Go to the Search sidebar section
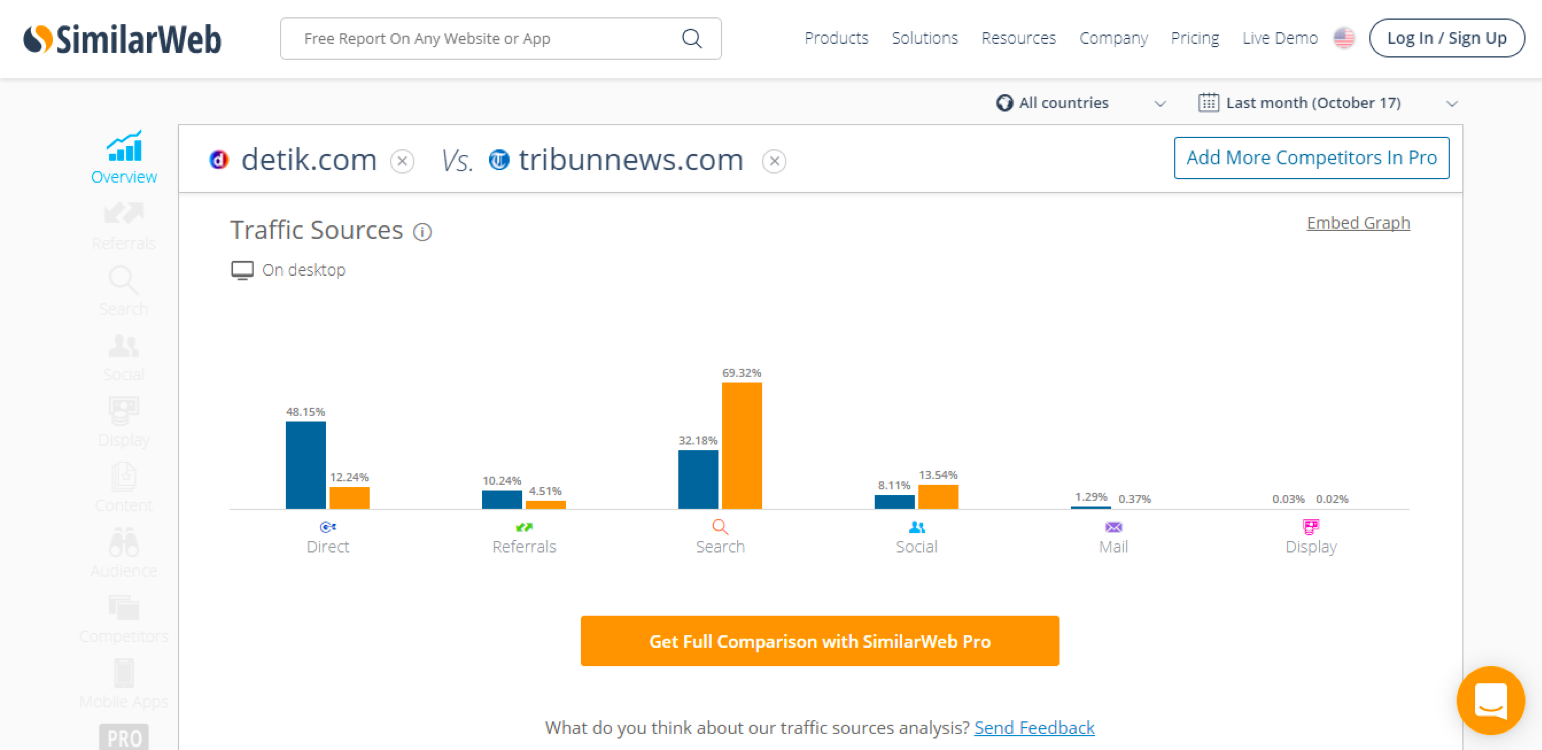The width and height of the screenshot is (1542, 750). 124,291
